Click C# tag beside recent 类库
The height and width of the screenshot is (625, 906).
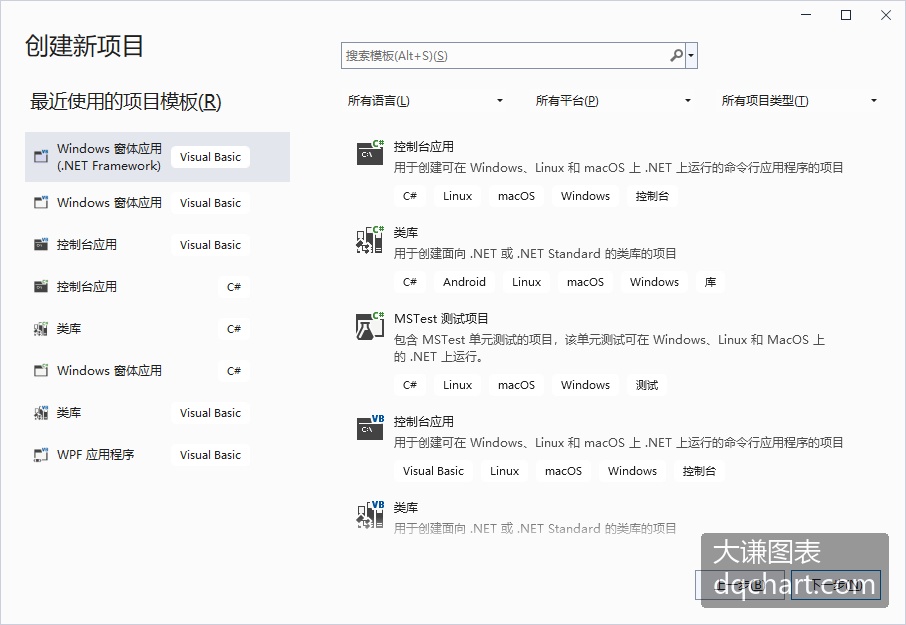[x=234, y=329]
